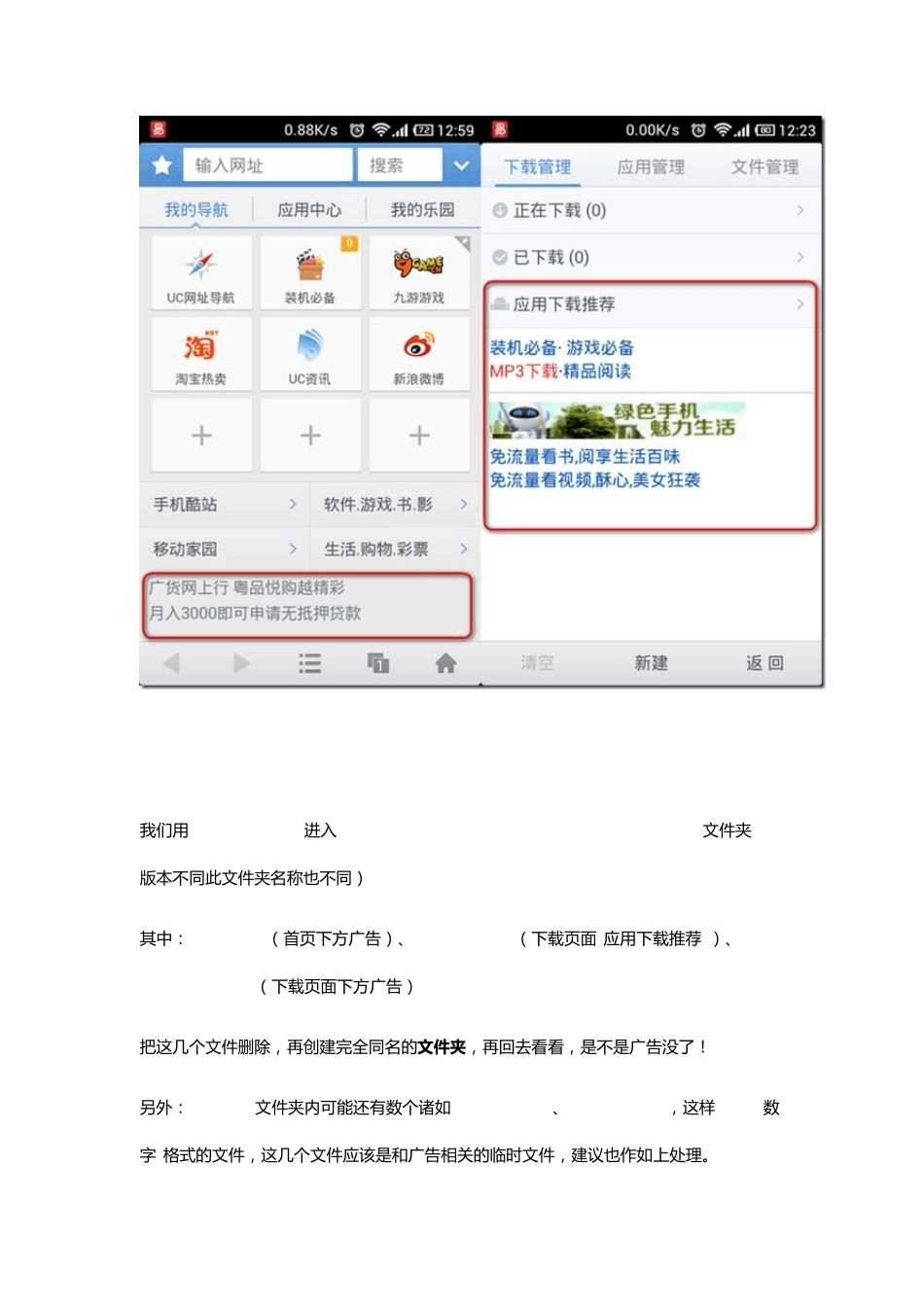Go forward with the right arrow

point(241,663)
